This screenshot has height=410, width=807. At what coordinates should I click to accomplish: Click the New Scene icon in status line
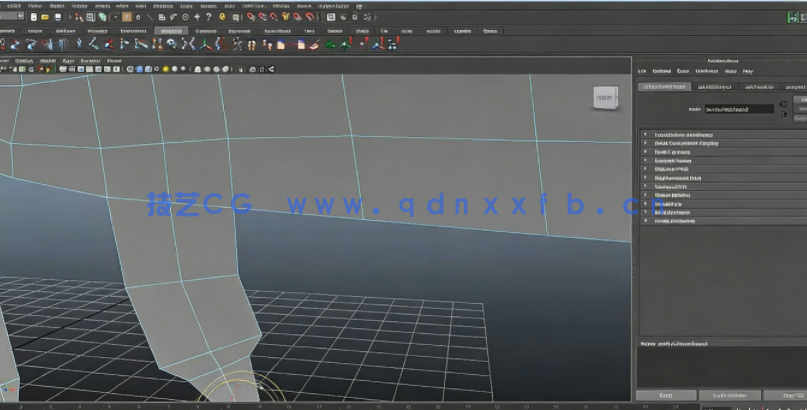(33, 17)
